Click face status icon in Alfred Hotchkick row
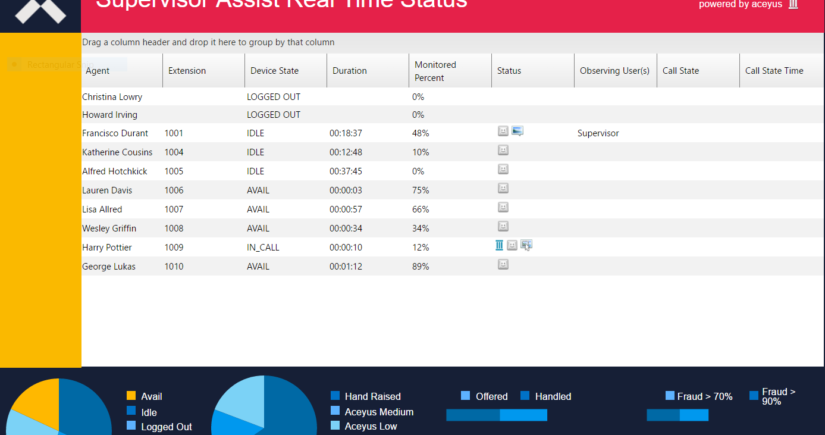This screenshot has width=825, height=435. 503,169
